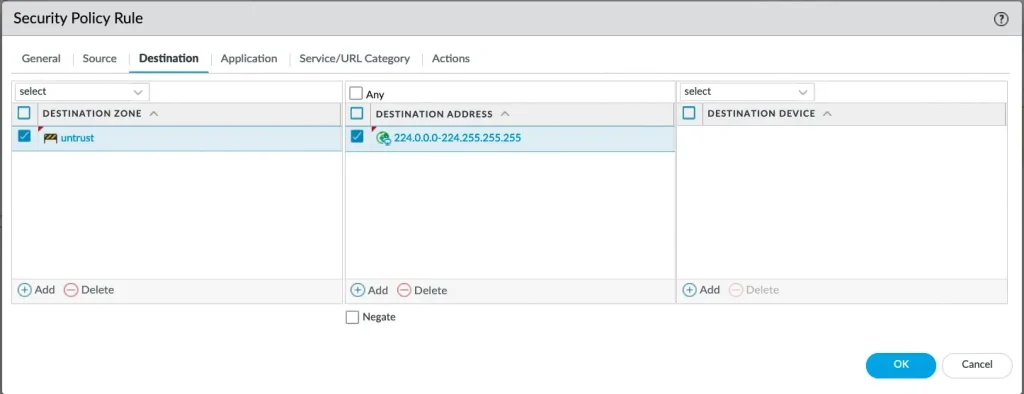This screenshot has height=394, width=1024.
Task: Switch to the Service/URL Category tab
Action: pos(355,58)
